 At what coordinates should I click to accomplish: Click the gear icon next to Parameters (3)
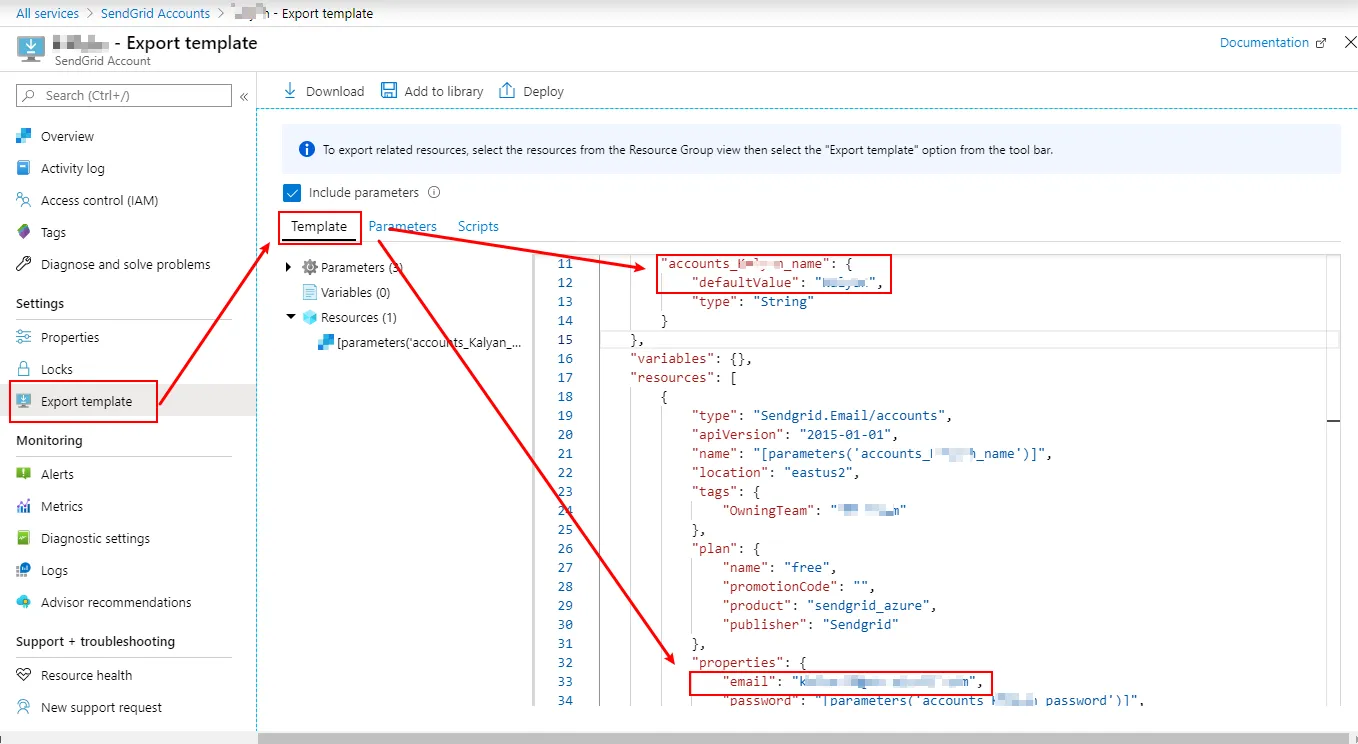click(310, 267)
